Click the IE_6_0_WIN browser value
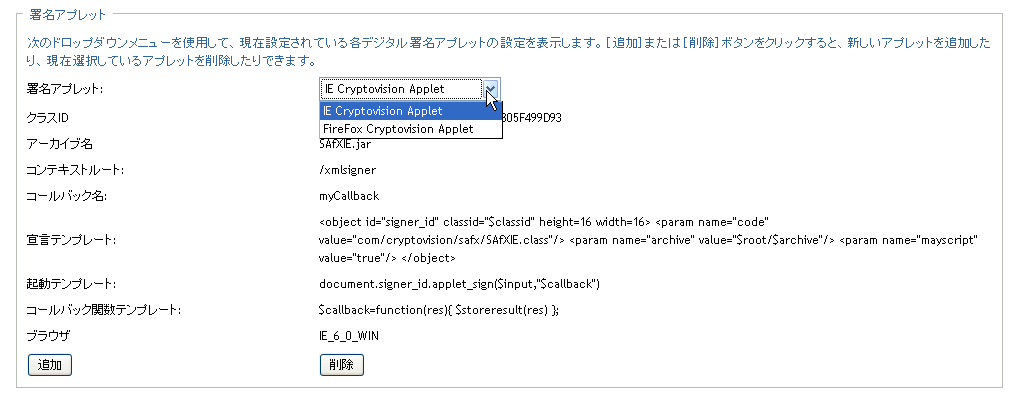 (349, 336)
